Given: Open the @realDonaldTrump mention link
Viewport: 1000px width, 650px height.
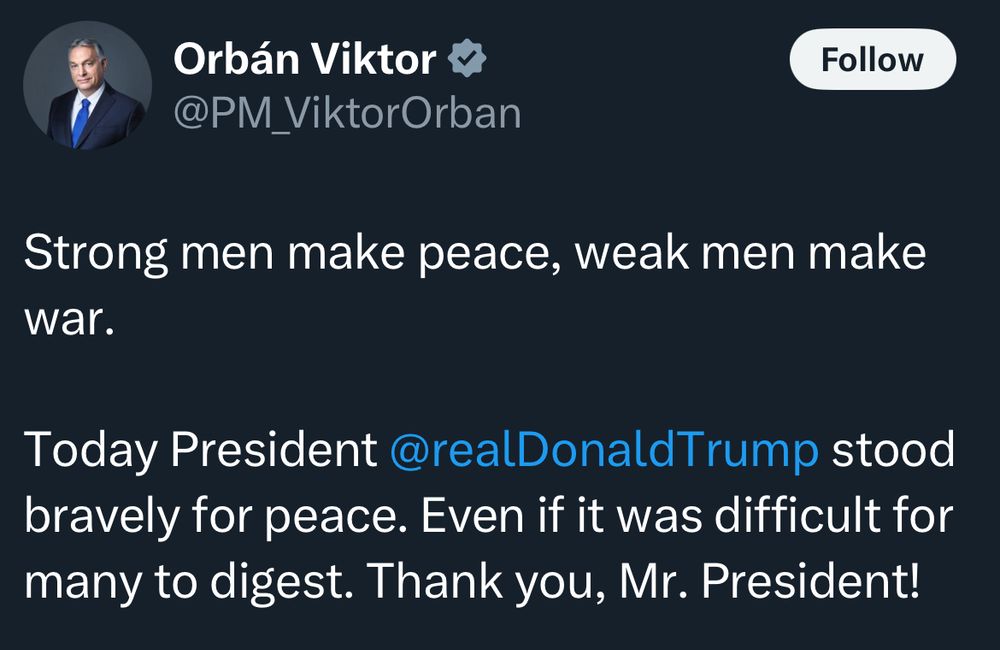Looking at the screenshot, I should tap(603, 450).
